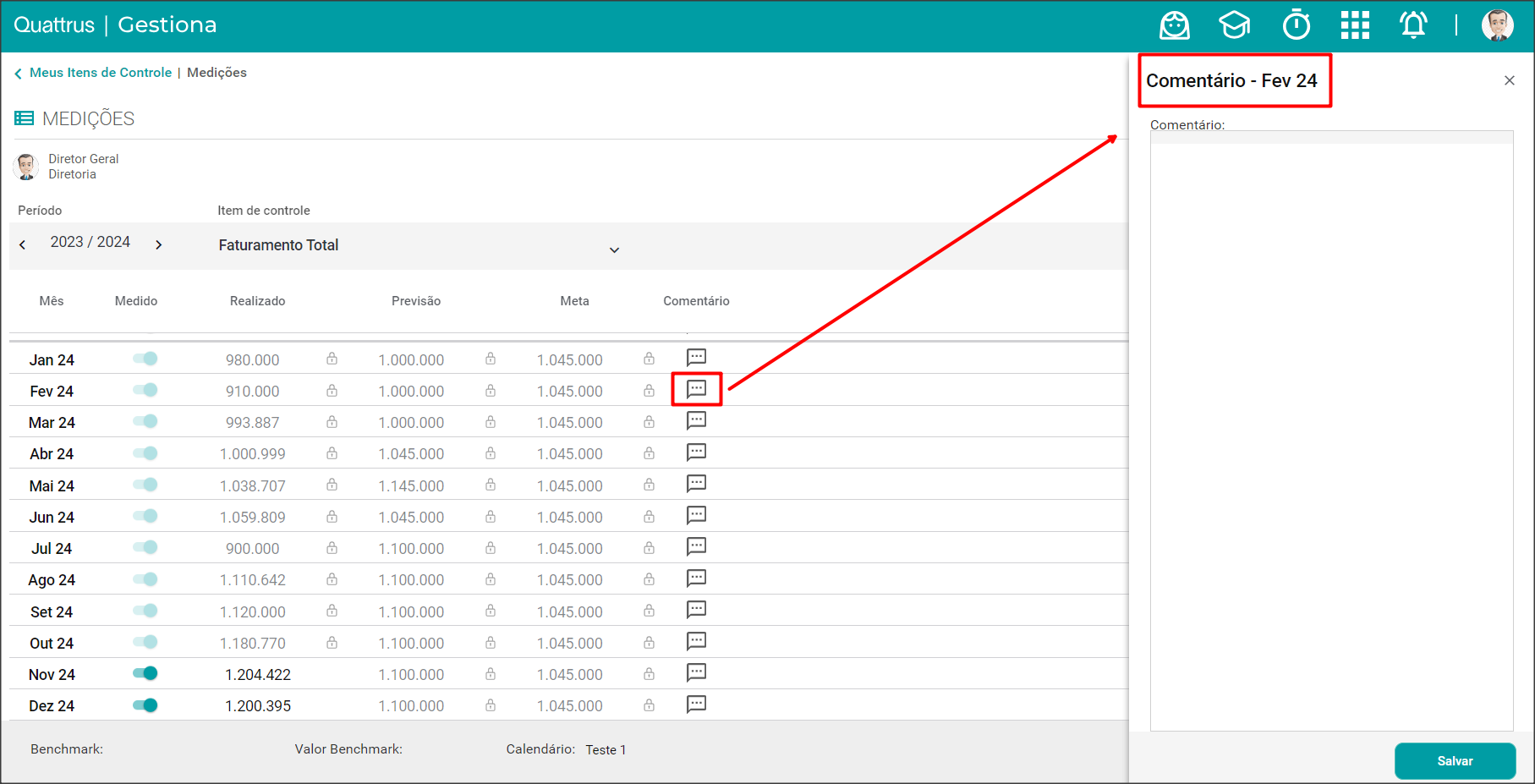Image resolution: width=1535 pixels, height=784 pixels.
Task: Toggle the Medido switch for Nov 24
Action: point(145,673)
